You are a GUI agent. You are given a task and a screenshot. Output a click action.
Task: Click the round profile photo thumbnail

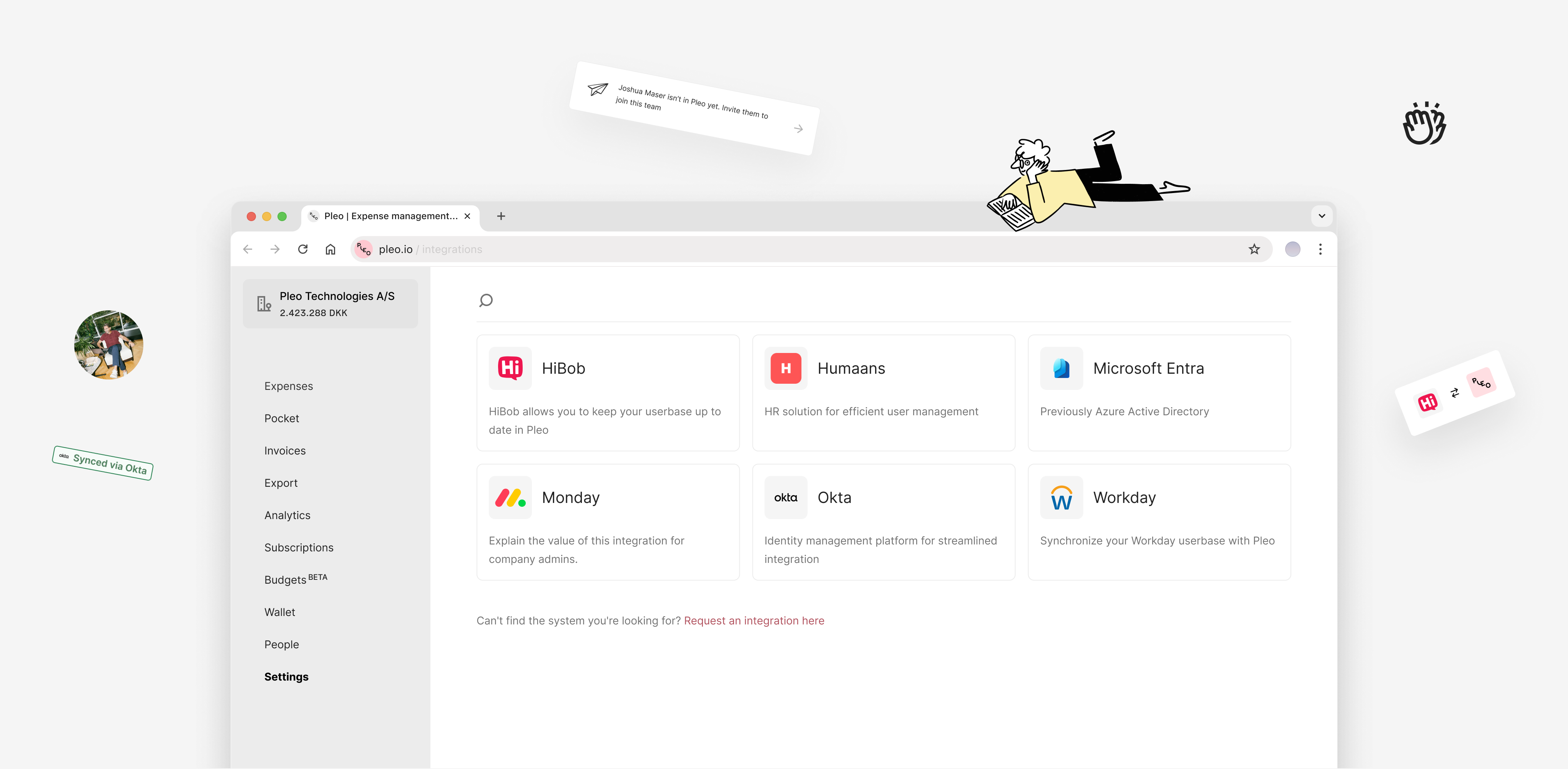click(108, 345)
